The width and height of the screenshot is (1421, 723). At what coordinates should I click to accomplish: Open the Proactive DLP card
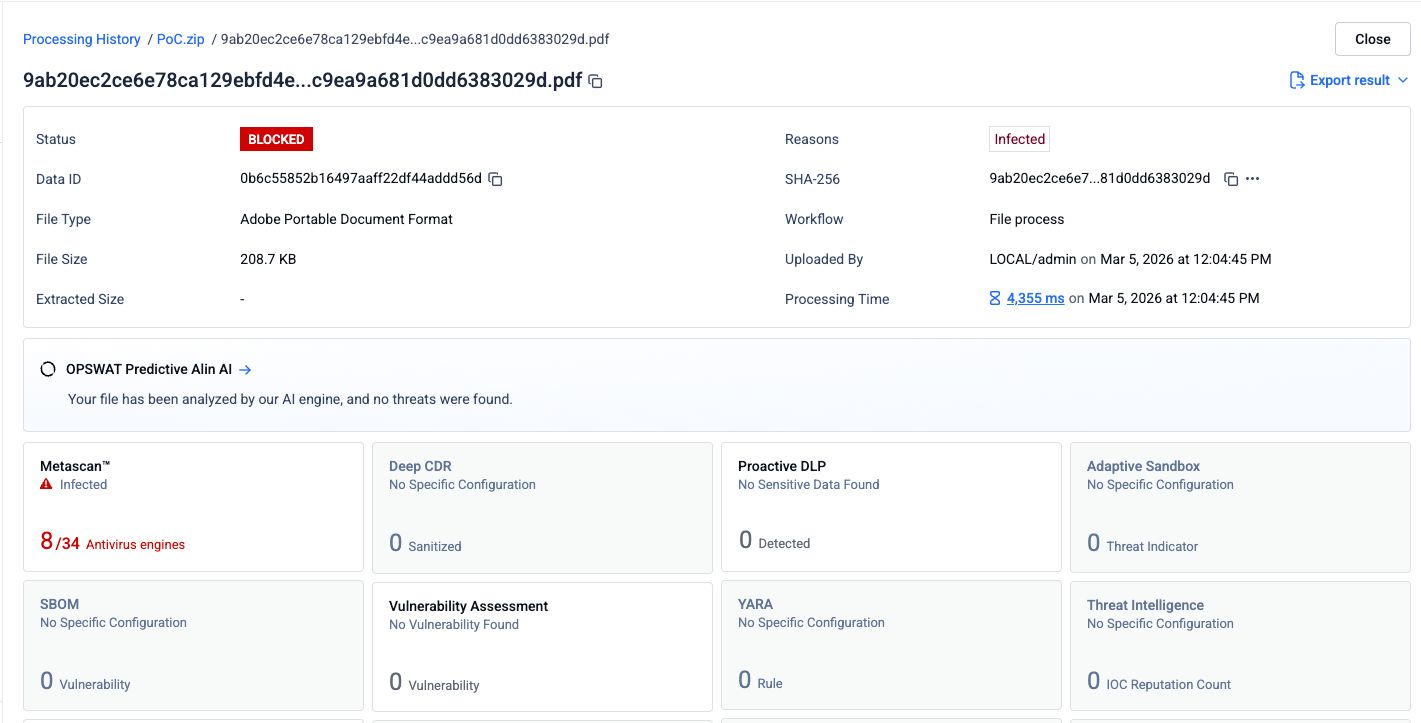click(x=891, y=507)
